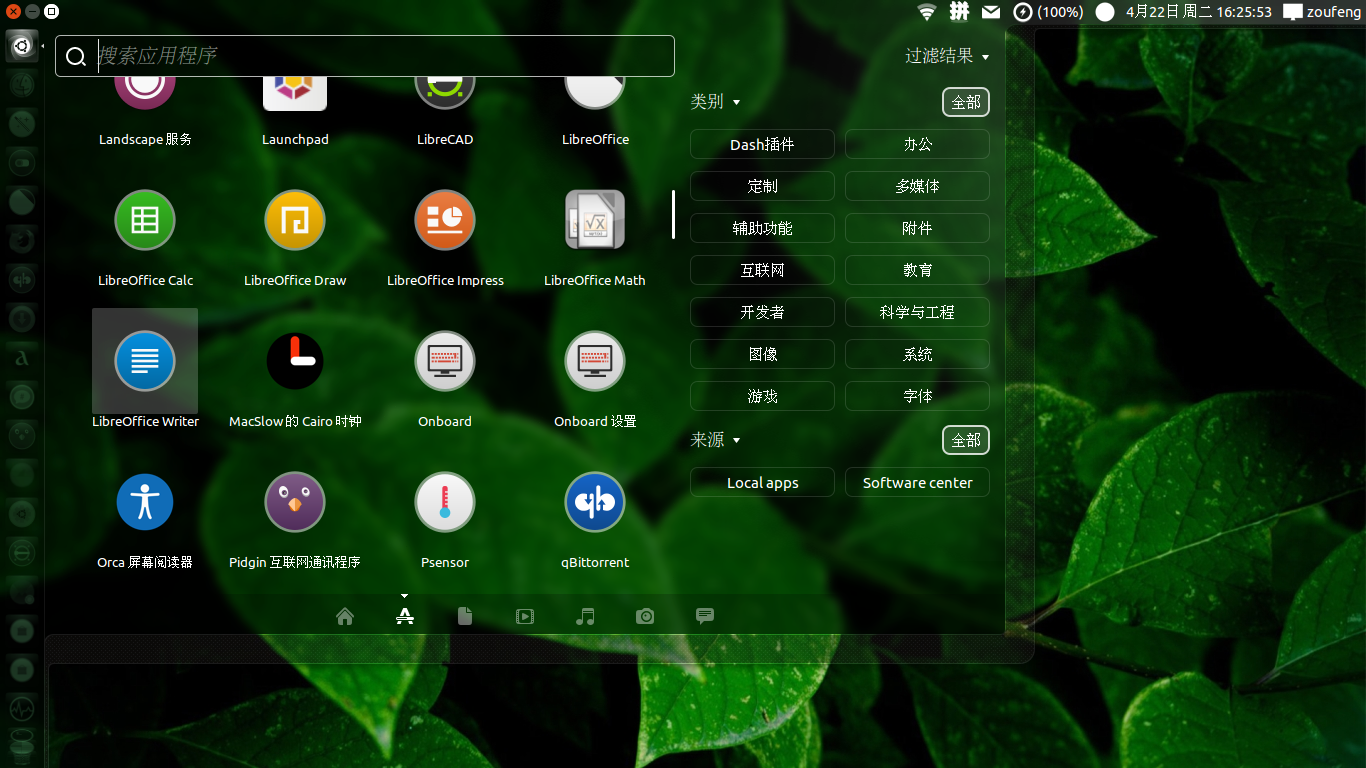Open the battery indicator showing 100%
1366x768 pixels.
(1048, 12)
